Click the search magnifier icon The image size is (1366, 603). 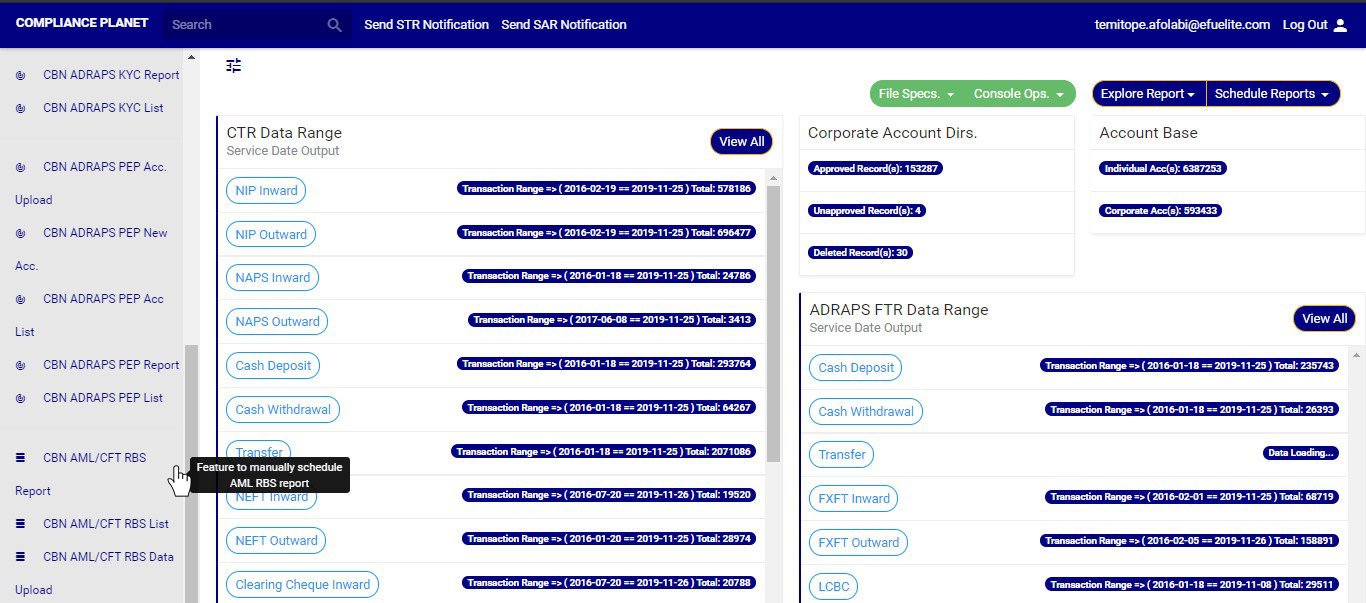[335, 25]
